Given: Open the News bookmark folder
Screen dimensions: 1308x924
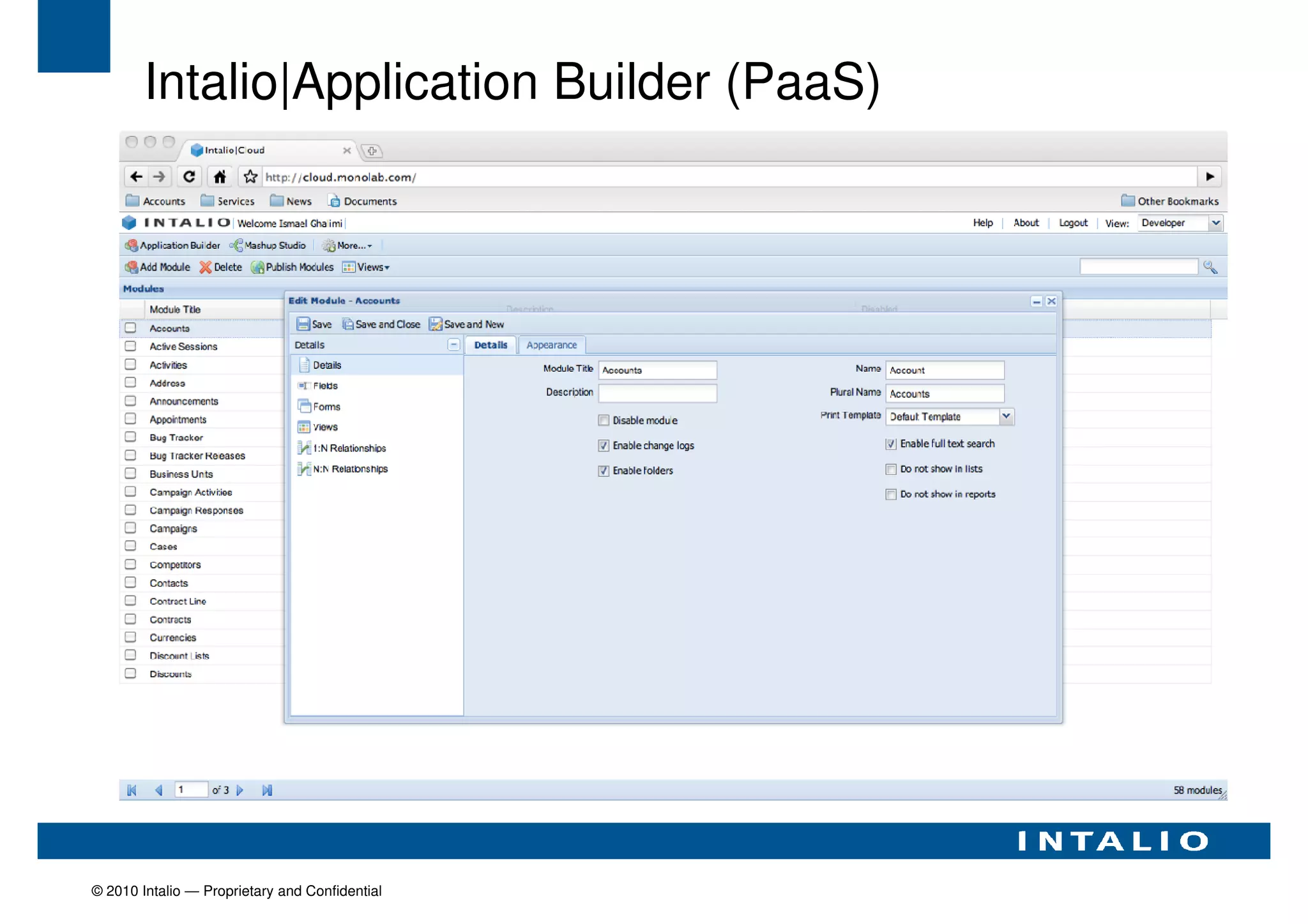Looking at the screenshot, I should 291,201.
